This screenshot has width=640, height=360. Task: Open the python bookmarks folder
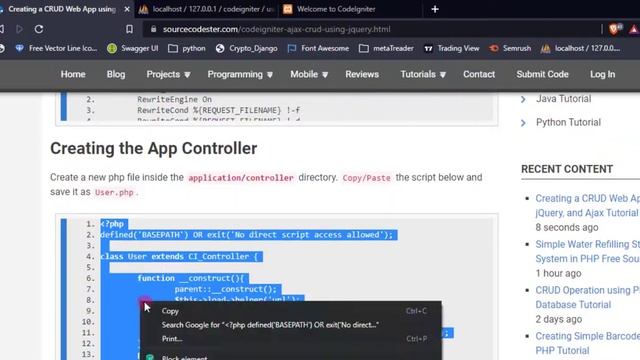click(187, 48)
